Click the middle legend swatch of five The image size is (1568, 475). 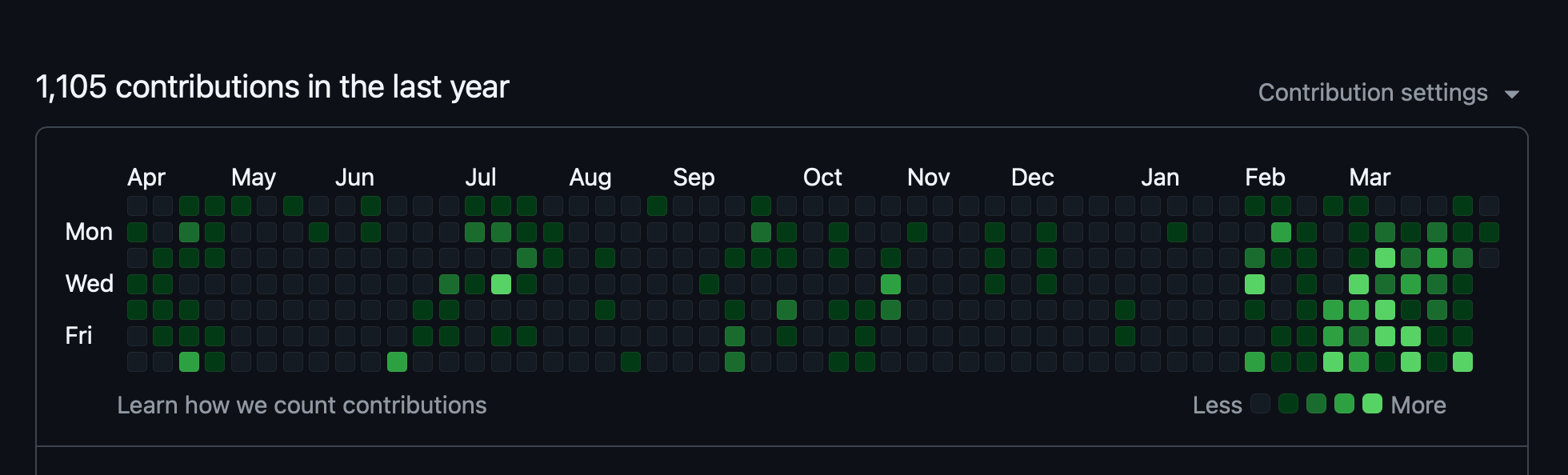click(1316, 404)
